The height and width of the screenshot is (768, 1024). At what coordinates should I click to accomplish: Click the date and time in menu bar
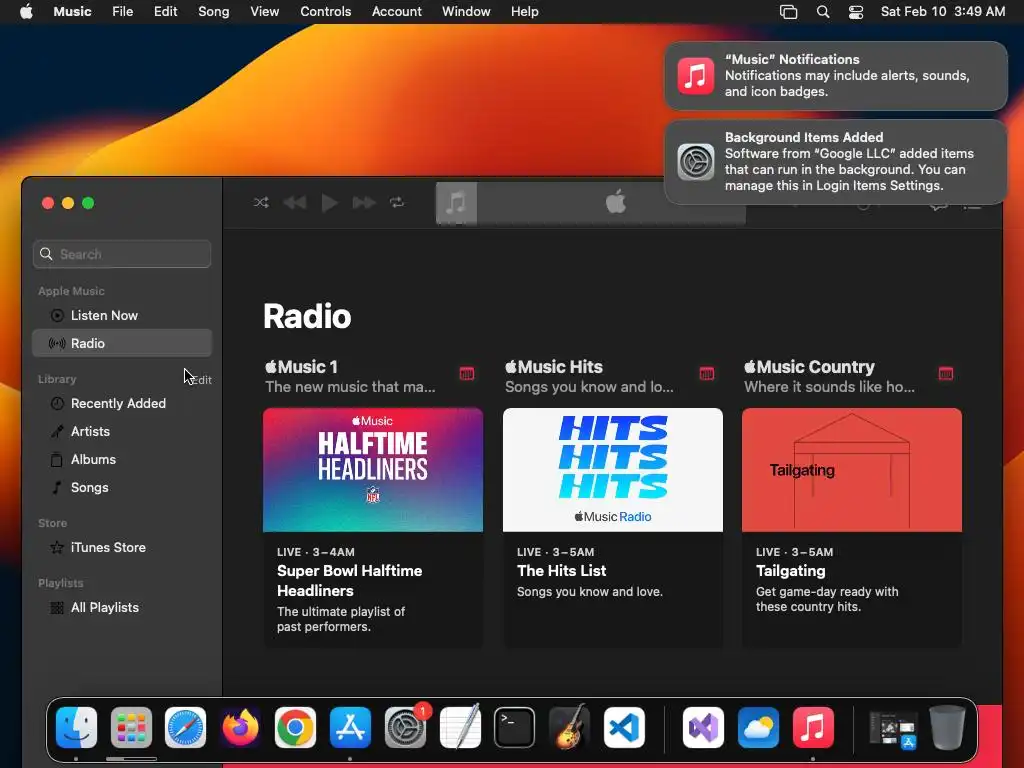(x=943, y=12)
